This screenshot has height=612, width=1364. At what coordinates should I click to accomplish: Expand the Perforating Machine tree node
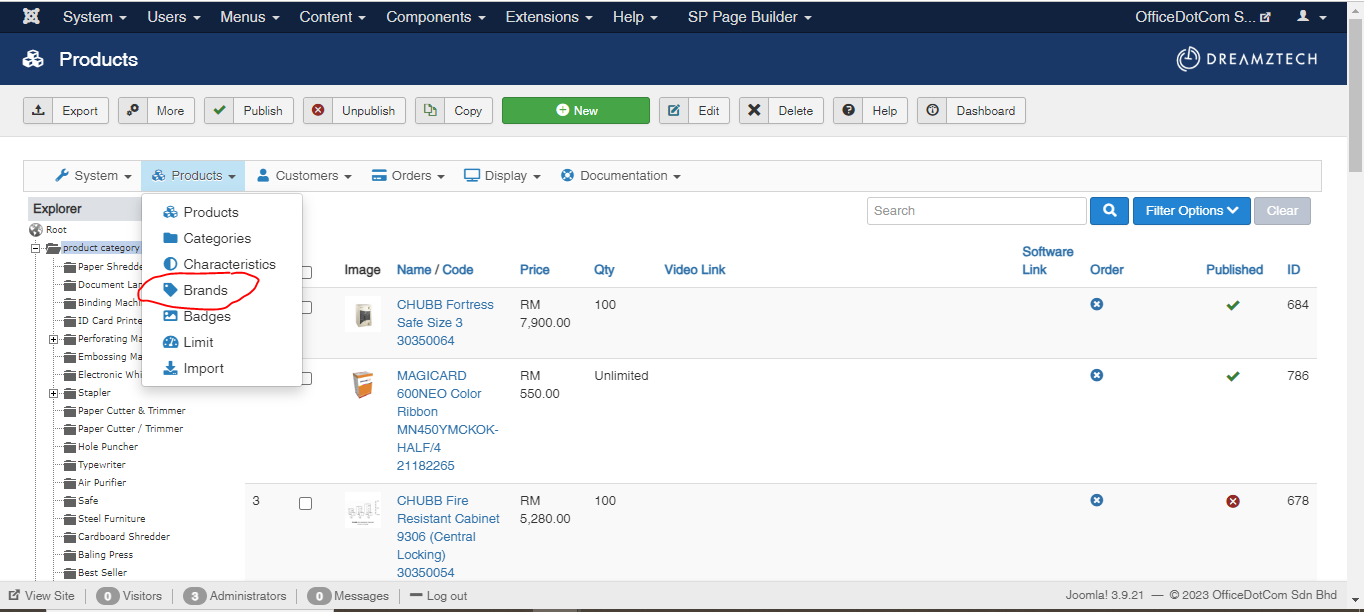(x=53, y=339)
